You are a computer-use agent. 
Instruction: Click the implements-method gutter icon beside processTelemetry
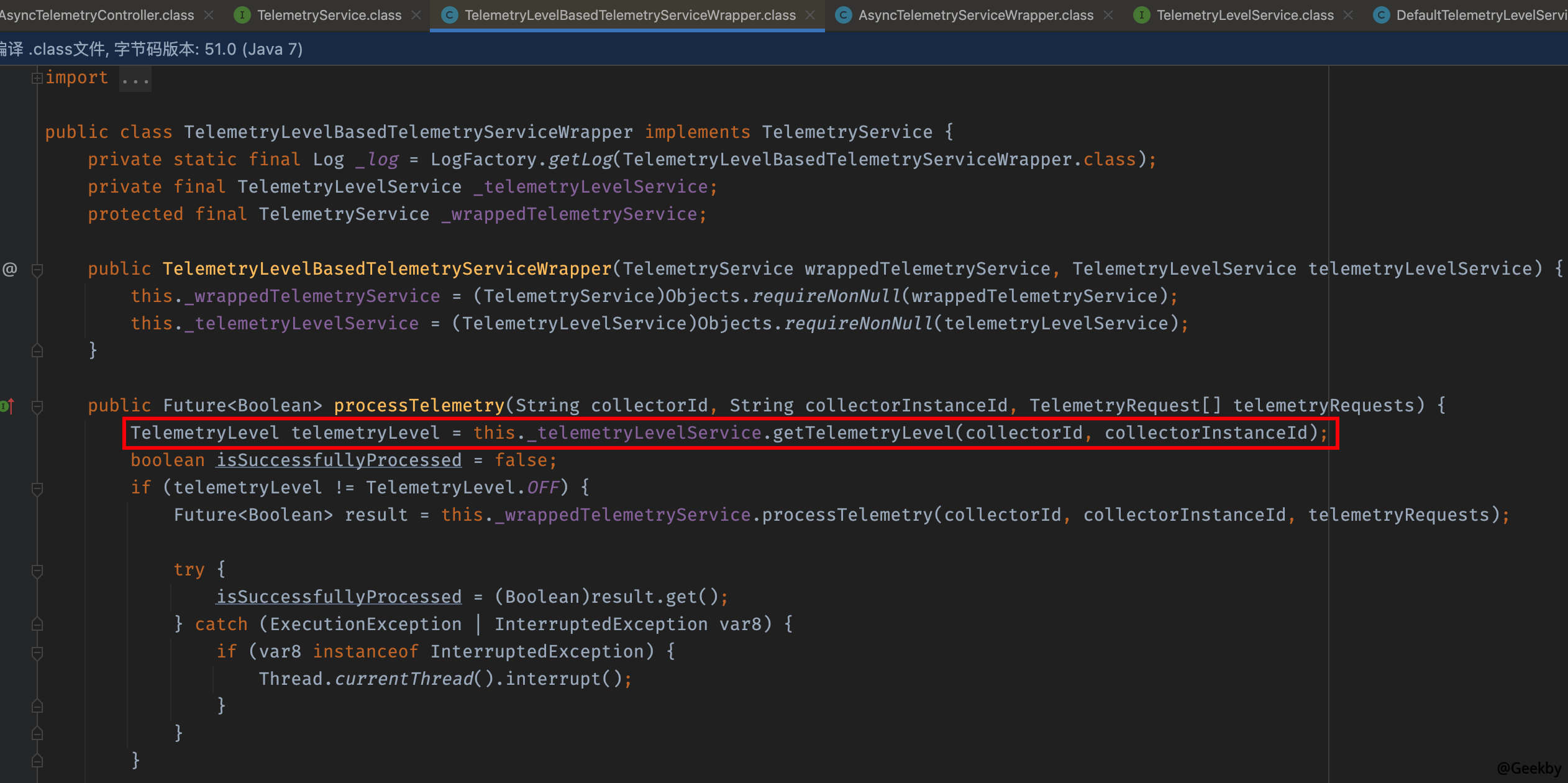[7, 406]
